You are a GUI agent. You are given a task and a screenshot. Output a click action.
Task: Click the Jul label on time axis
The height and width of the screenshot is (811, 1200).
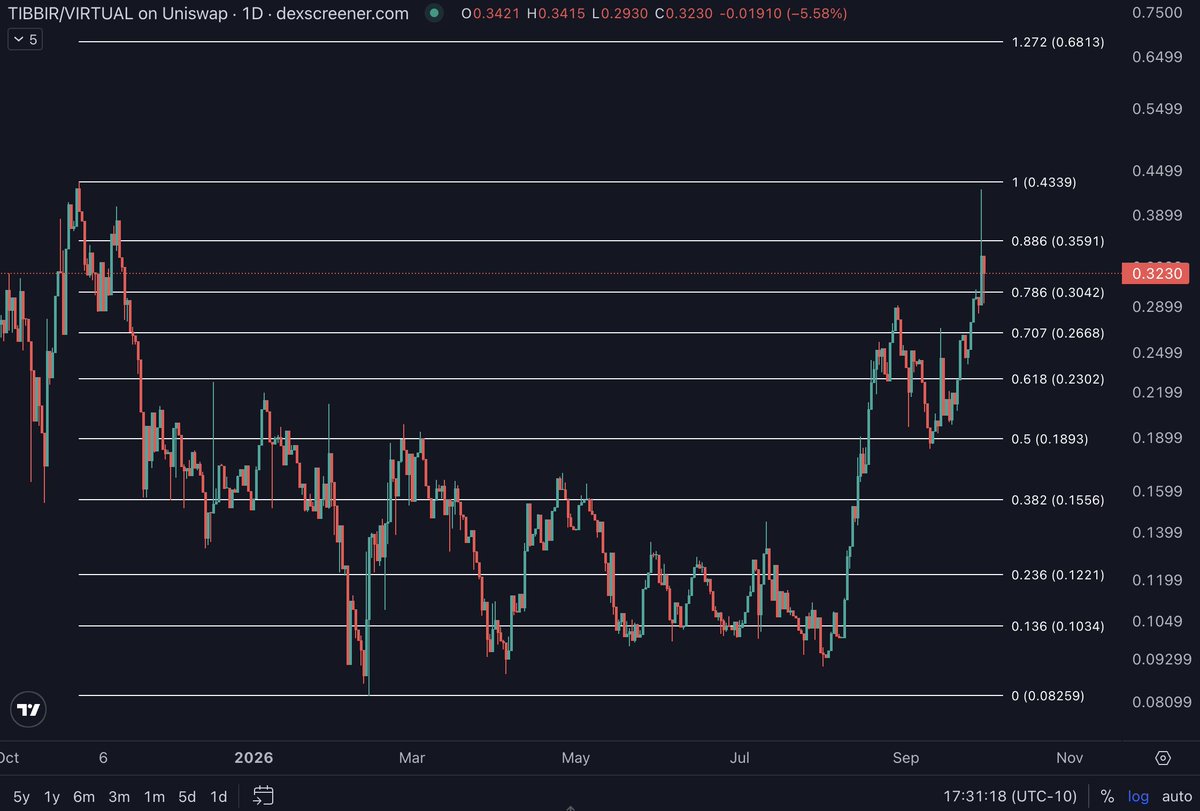tap(741, 757)
